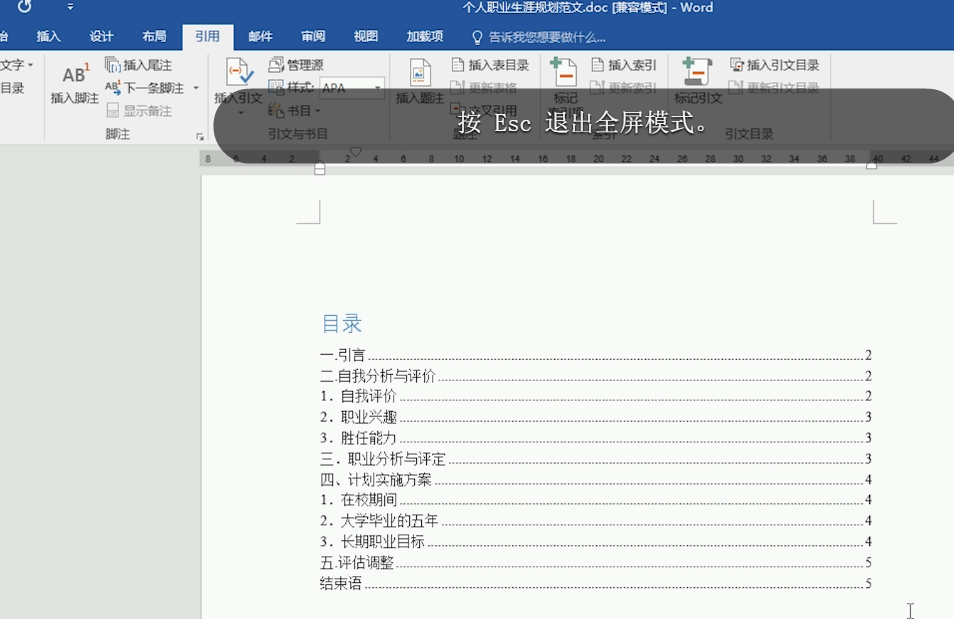Click the 3．长期职业目标 contents entry
Viewport: 954px width, 619px height.
click(596, 541)
